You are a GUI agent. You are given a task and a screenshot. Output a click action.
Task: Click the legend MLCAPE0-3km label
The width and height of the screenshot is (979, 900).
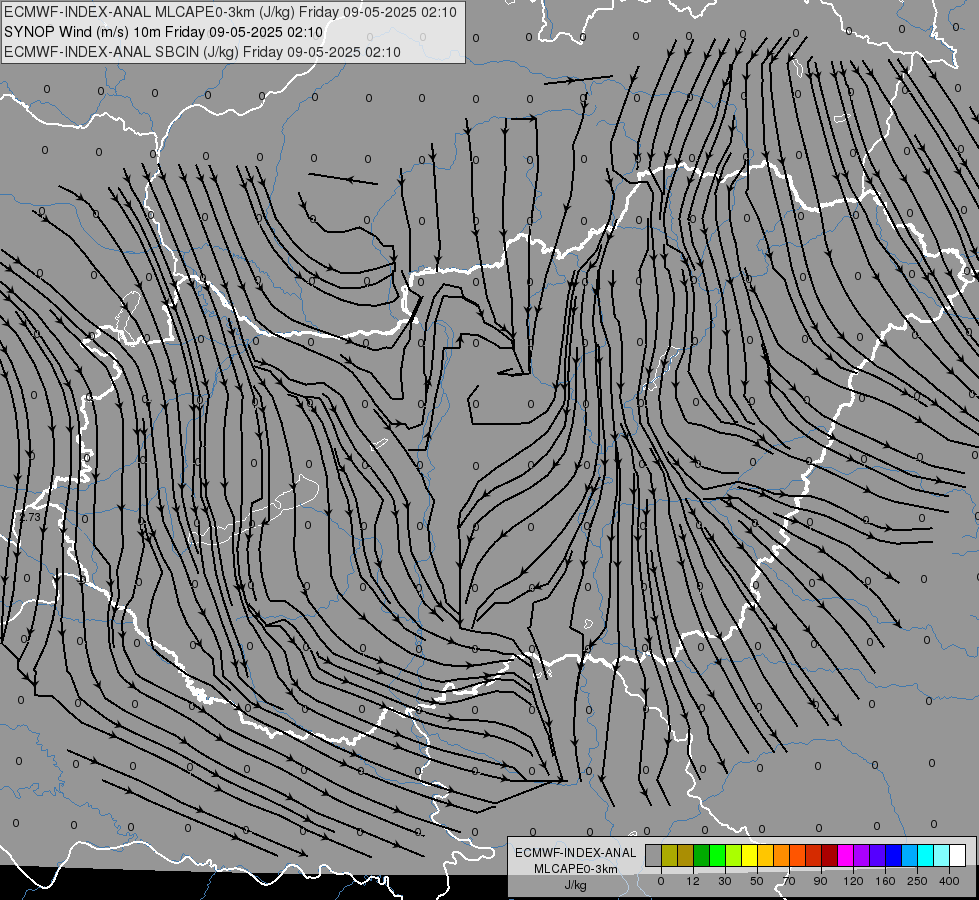pos(576,869)
